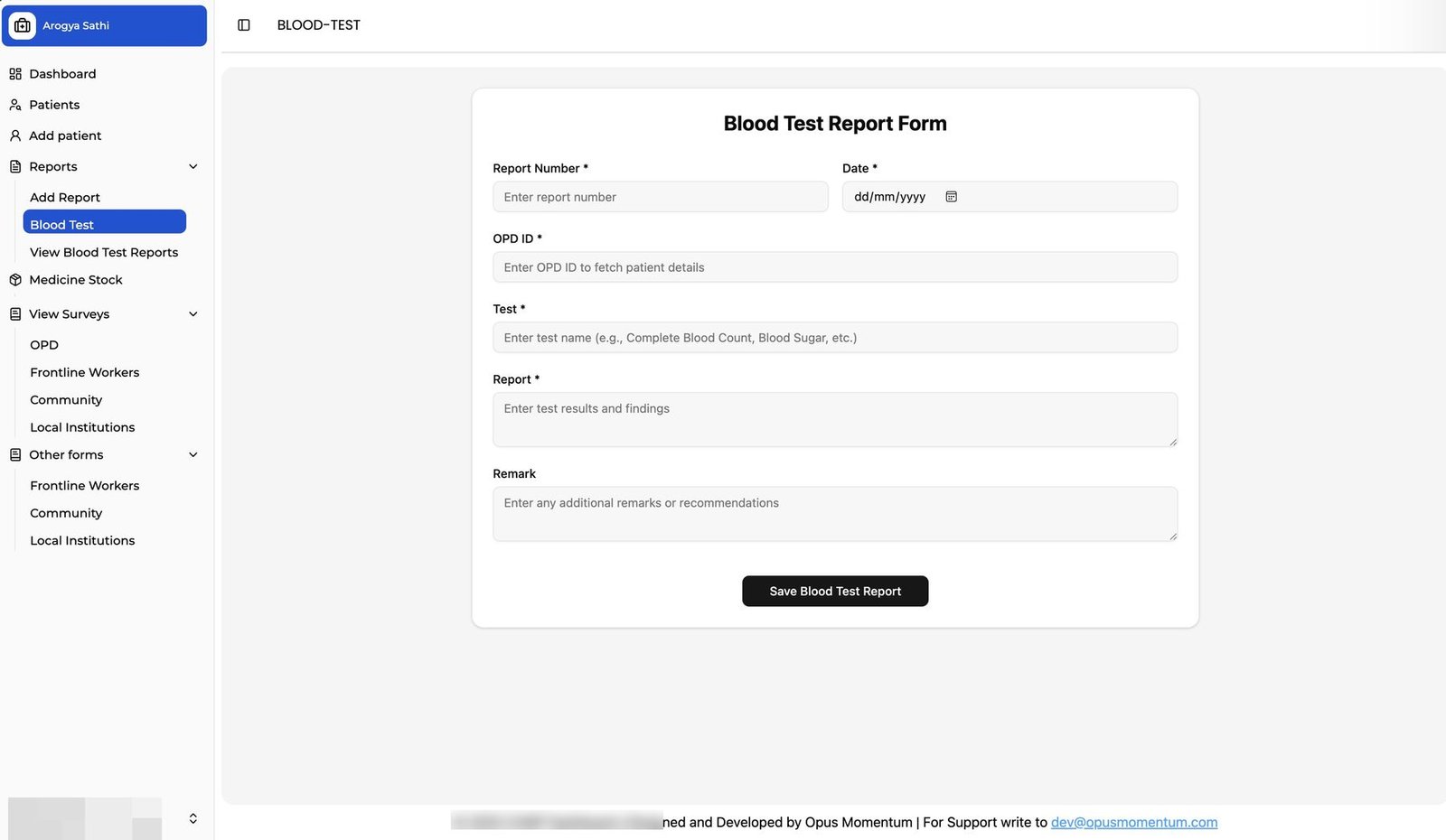Viewport: 1446px width, 840px height.
Task: Click the Dashboard grid icon
Action: (x=15, y=74)
